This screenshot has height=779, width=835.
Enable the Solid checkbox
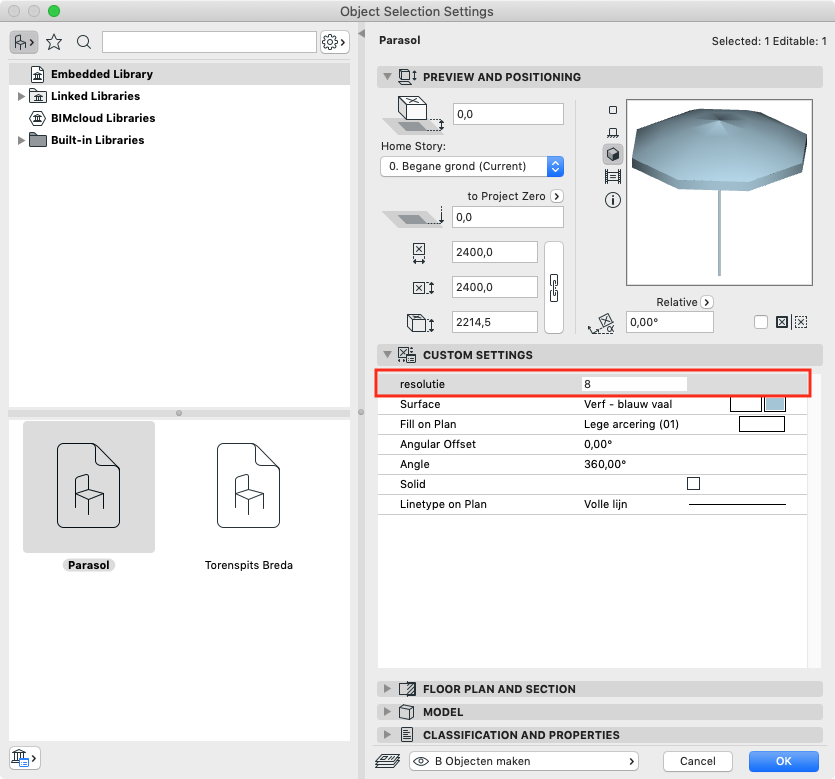pyautogui.click(x=693, y=483)
